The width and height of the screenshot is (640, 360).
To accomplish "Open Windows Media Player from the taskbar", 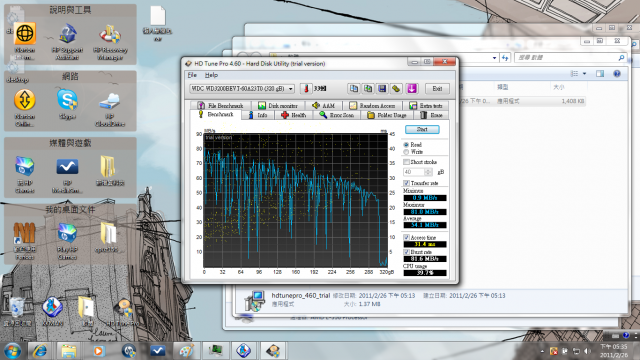I will [98, 351].
